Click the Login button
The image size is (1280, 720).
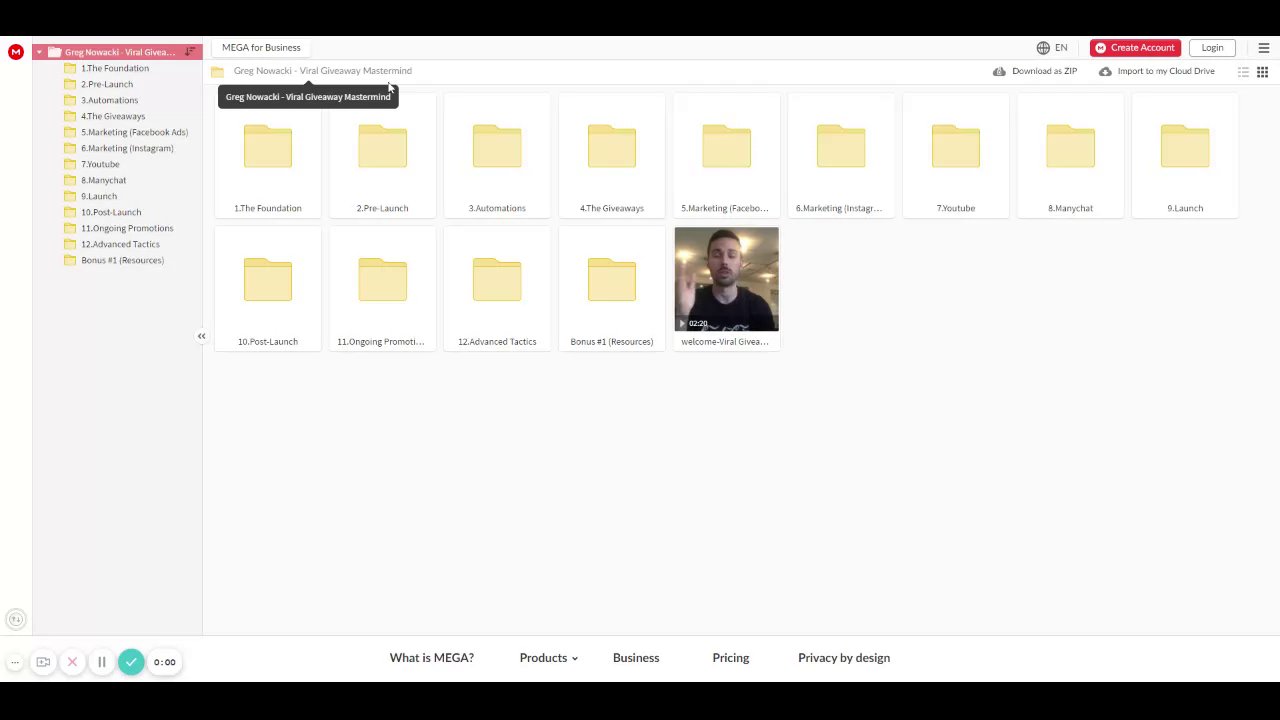pyautogui.click(x=1212, y=48)
